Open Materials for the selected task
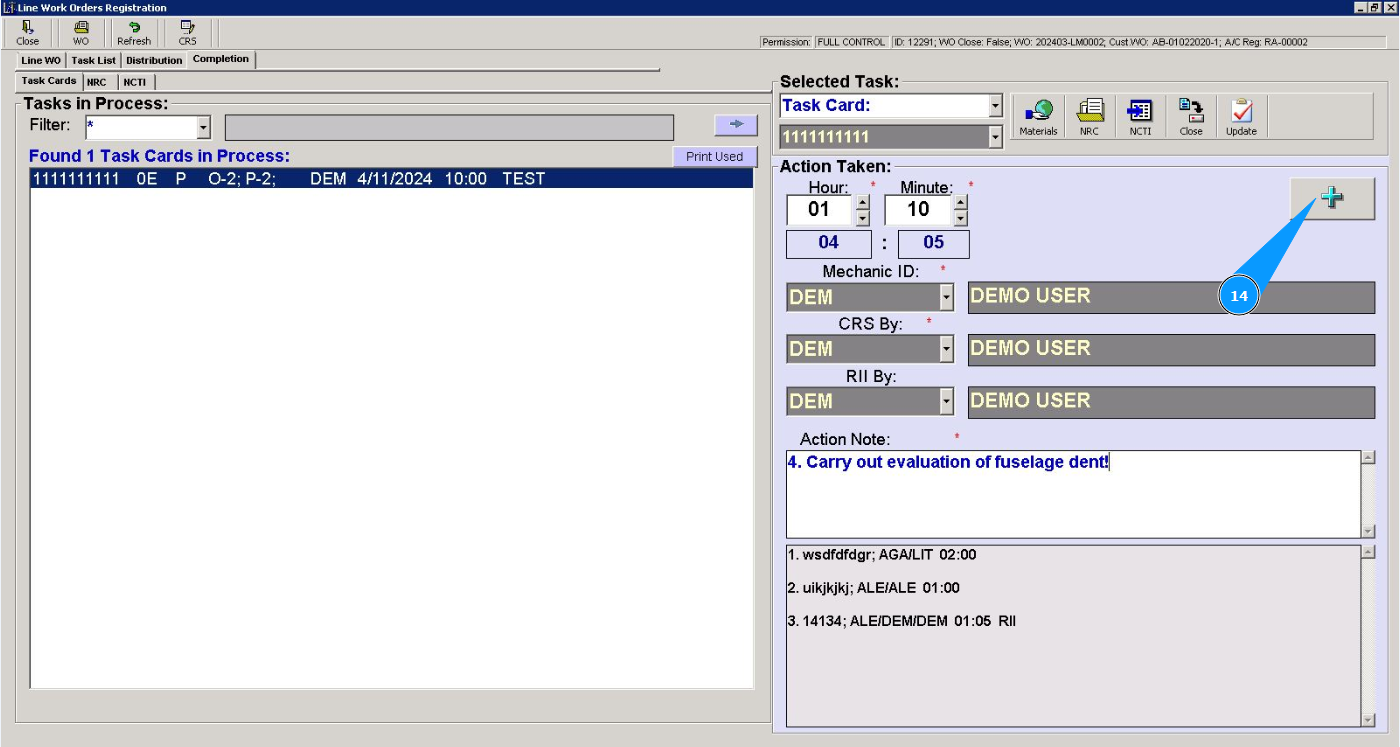Image resolution: width=1400 pixels, height=747 pixels. (x=1038, y=117)
